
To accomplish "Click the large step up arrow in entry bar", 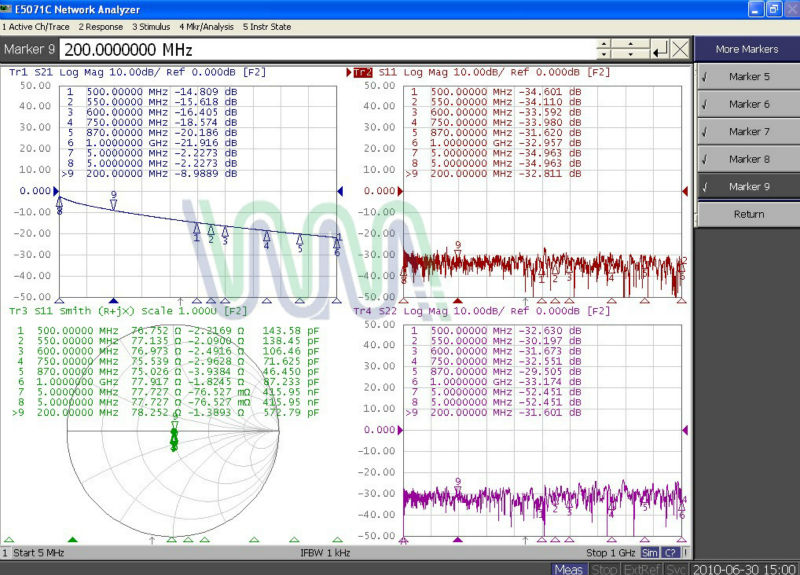I will pos(631,43).
